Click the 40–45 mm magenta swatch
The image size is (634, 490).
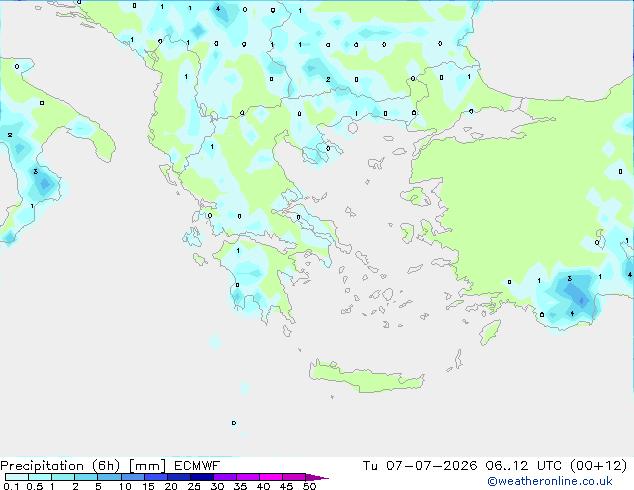(x=271, y=477)
